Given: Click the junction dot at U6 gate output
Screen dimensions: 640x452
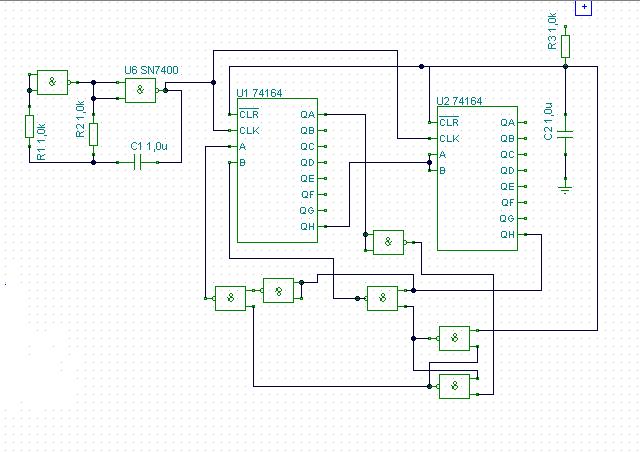Looking at the screenshot, I should tap(165, 90).
